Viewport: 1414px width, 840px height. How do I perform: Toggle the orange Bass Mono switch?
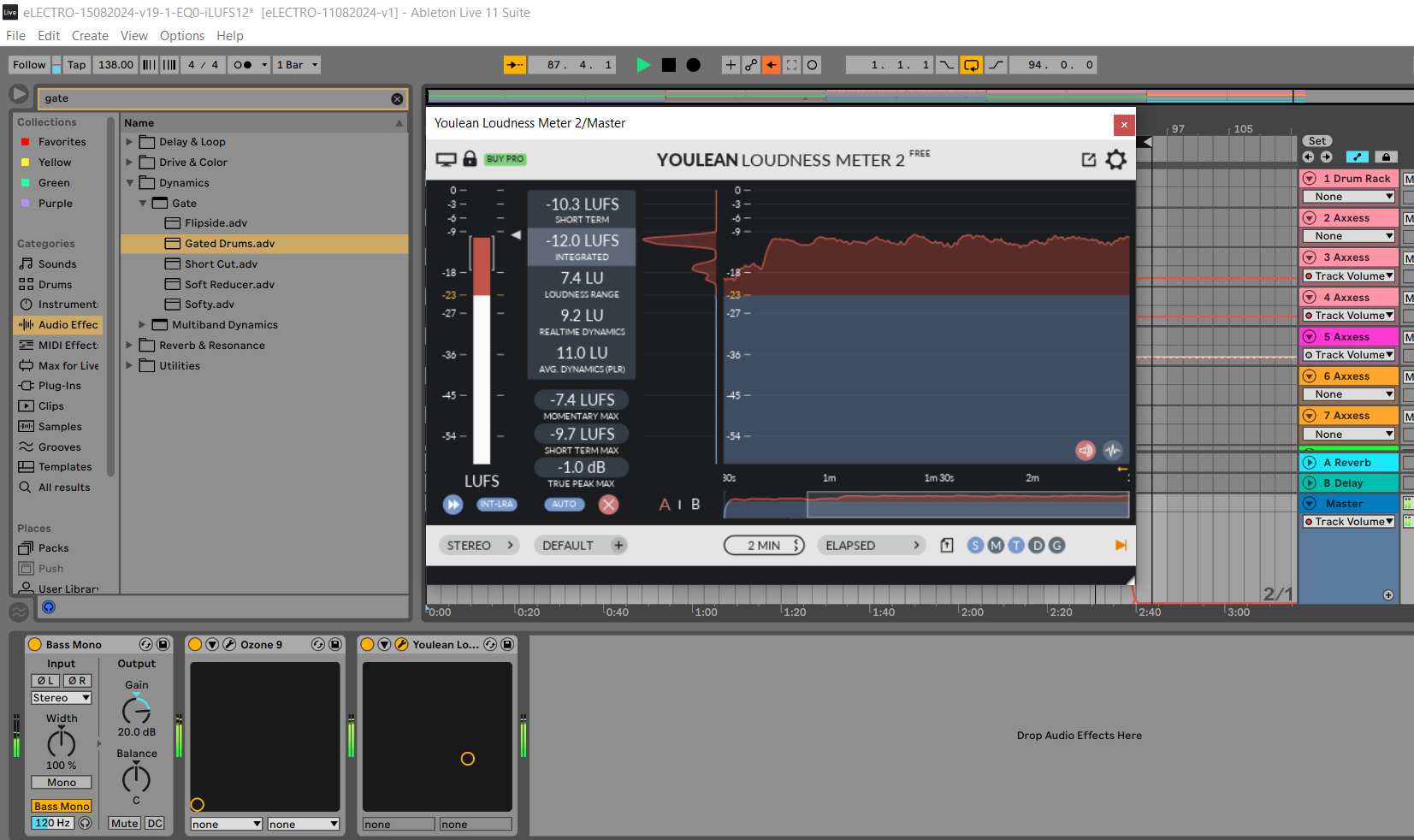(62, 807)
